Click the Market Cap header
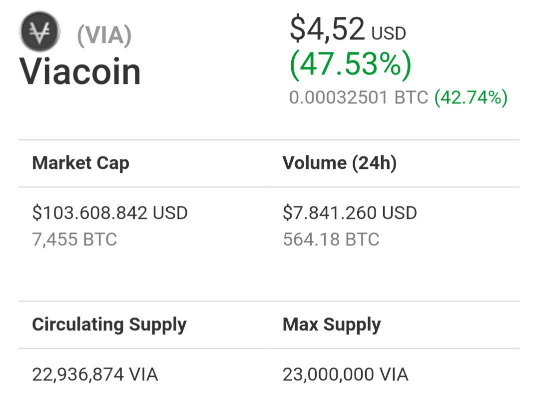This screenshot has width=537, height=396. pos(81,163)
